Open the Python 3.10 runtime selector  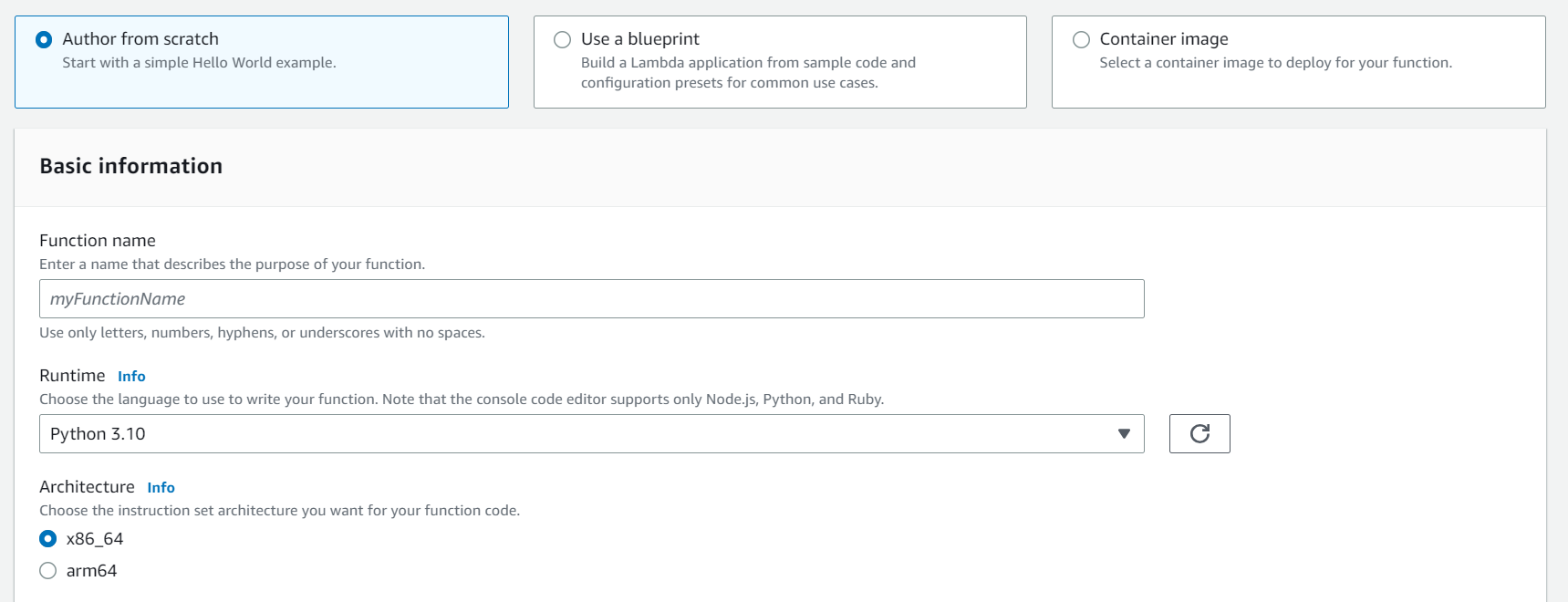pyautogui.click(x=584, y=434)
